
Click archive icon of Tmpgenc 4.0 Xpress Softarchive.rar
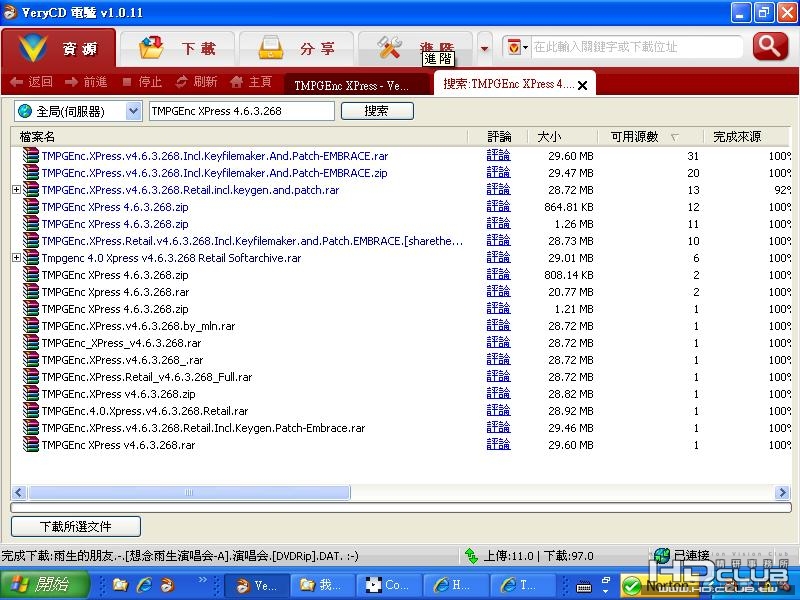coord(31,258)
